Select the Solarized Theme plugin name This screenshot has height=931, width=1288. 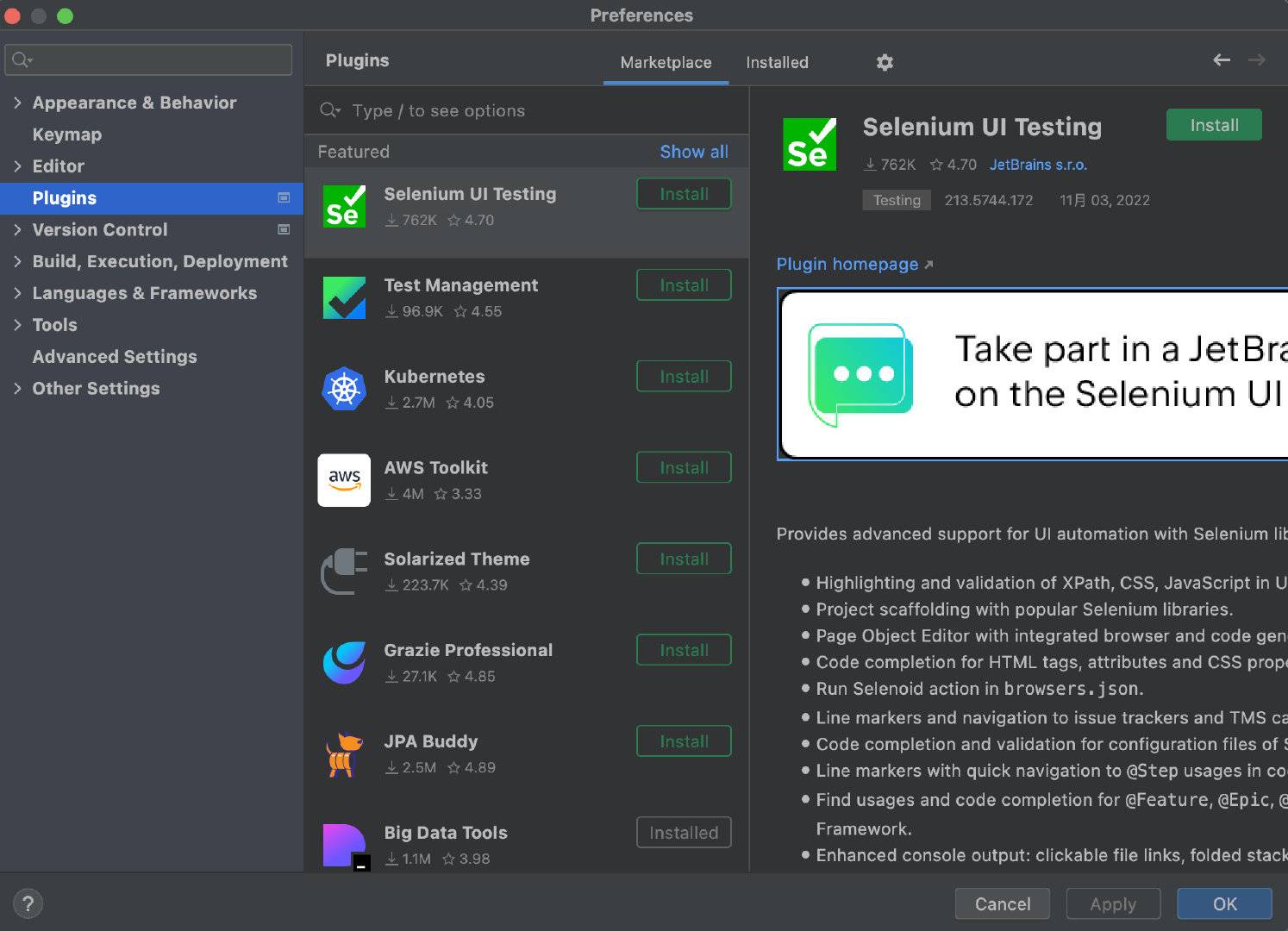coord(457,559)
